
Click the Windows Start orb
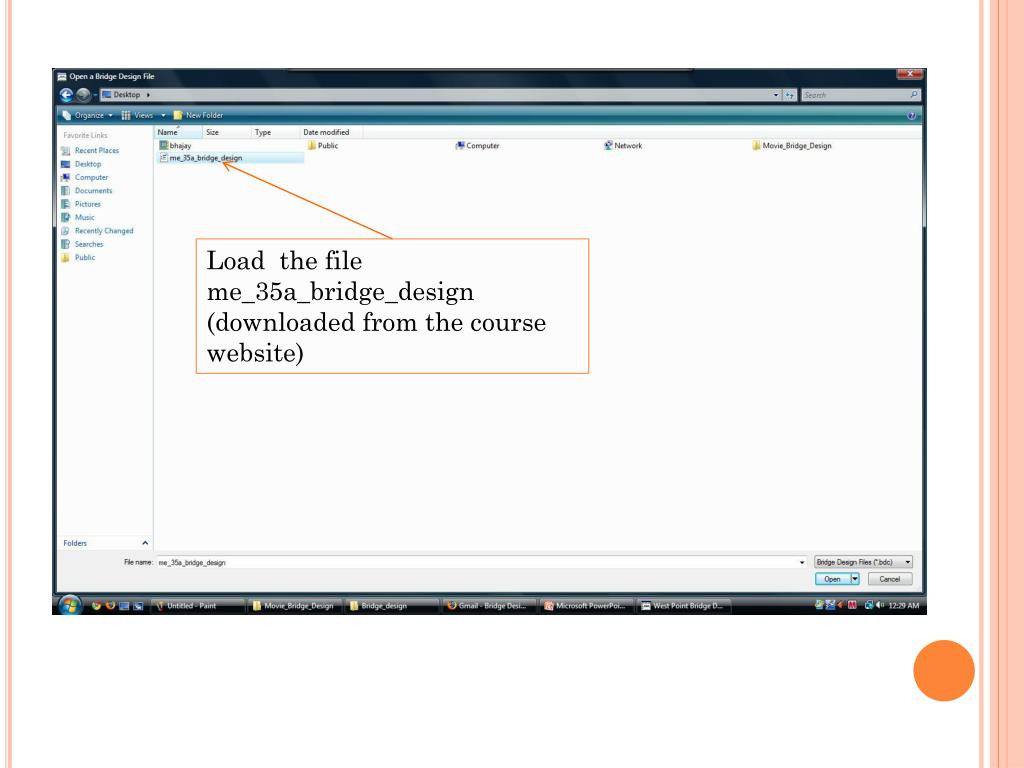[x=70, y=605]
